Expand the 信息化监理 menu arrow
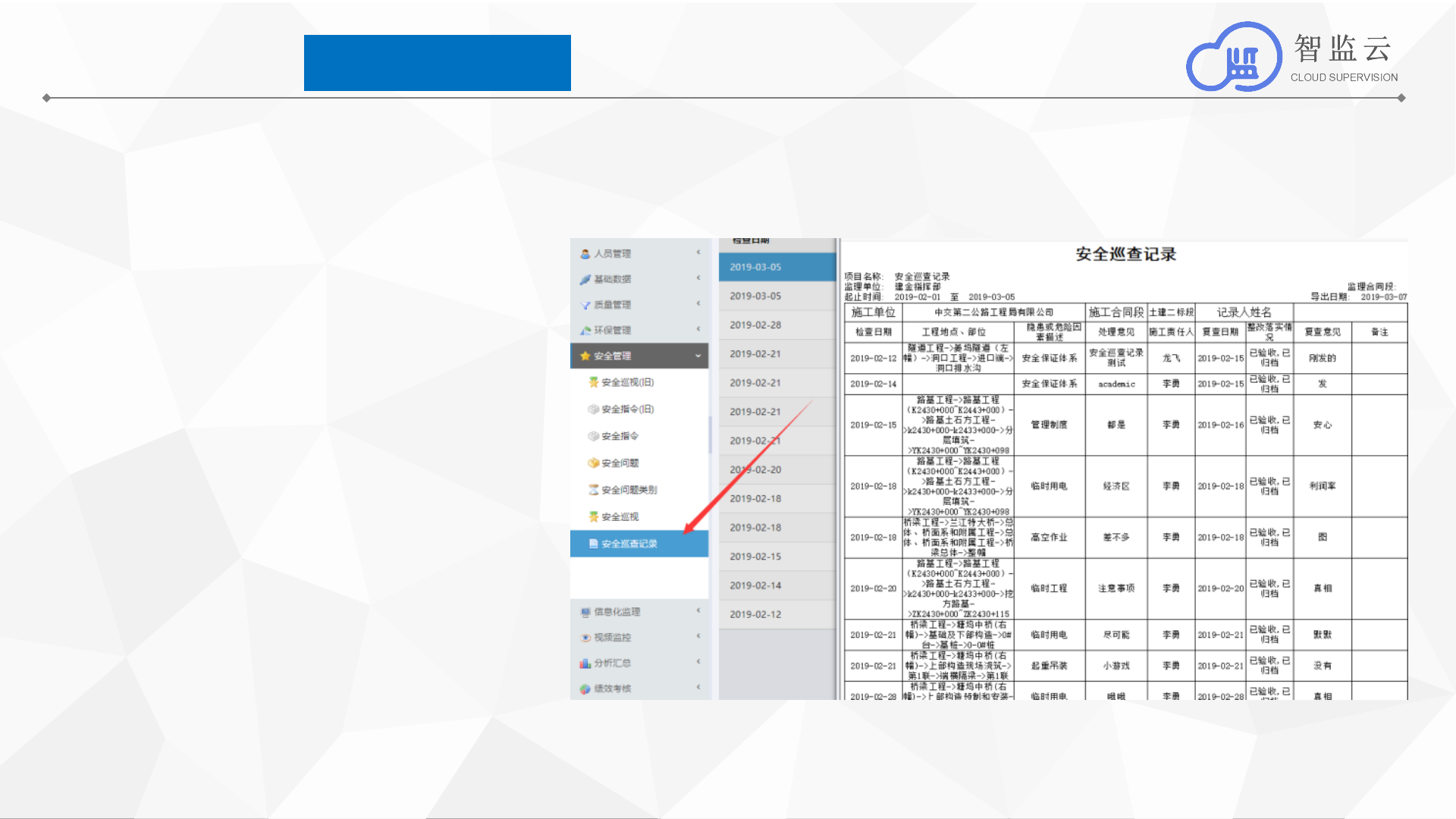This screenshot has width=1456, height=819. click(698, 611)
